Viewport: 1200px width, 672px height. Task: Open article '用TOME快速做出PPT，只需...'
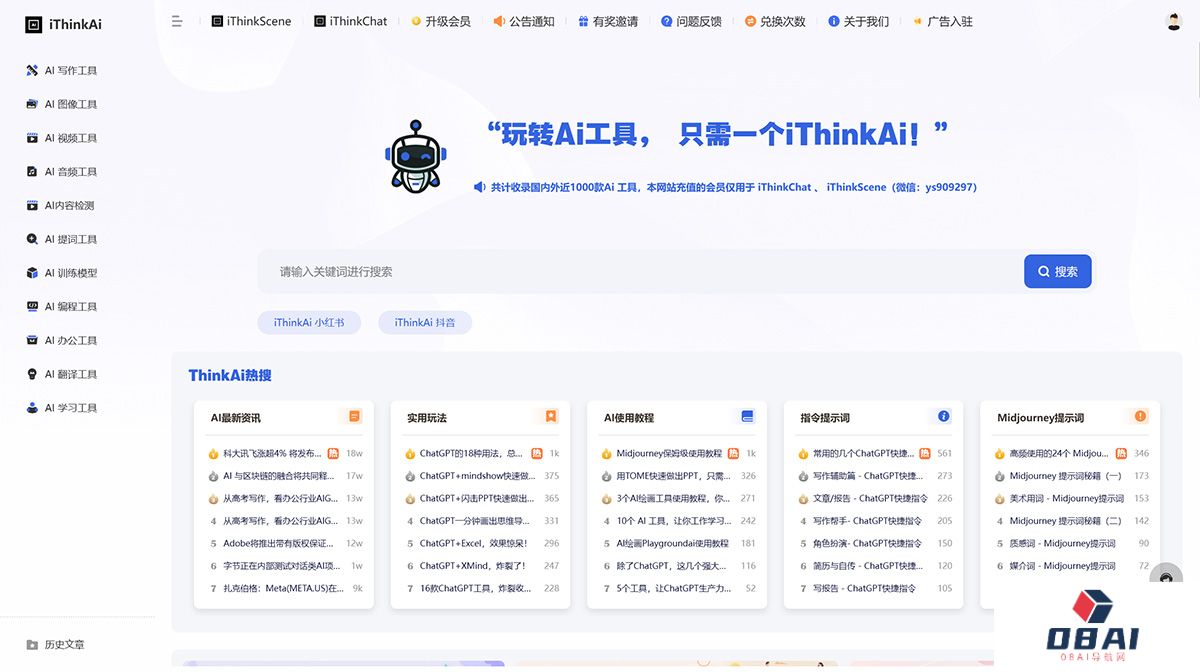click(x=674, y=476)
